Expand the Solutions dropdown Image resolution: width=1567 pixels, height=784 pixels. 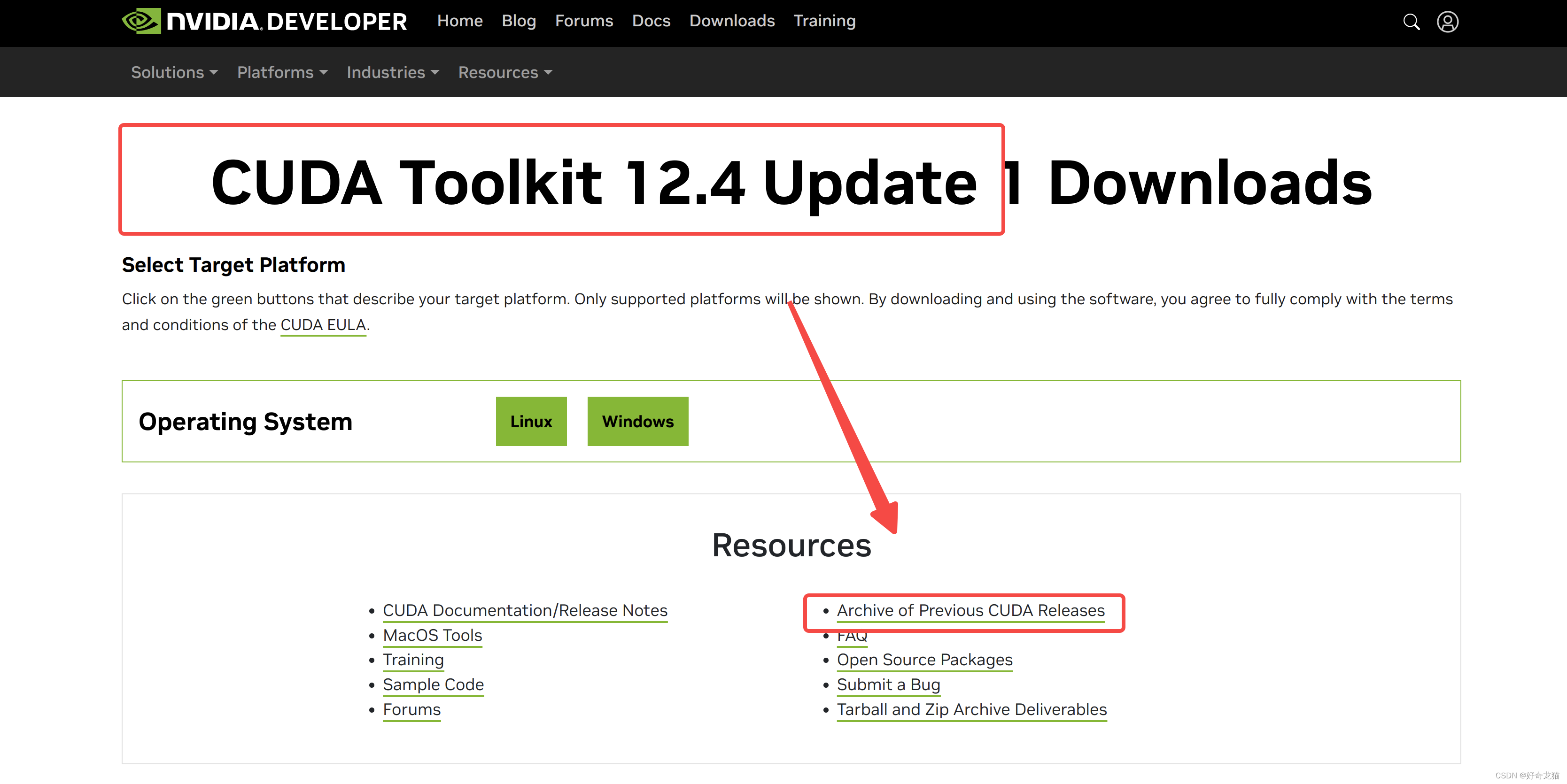[x=175, y=72]
